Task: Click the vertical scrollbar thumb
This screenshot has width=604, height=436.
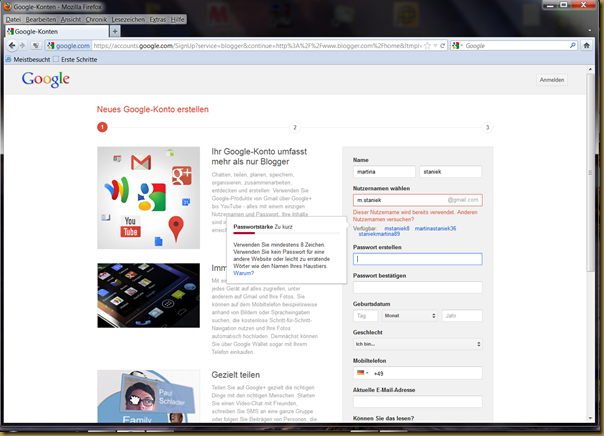Action: 590,173
